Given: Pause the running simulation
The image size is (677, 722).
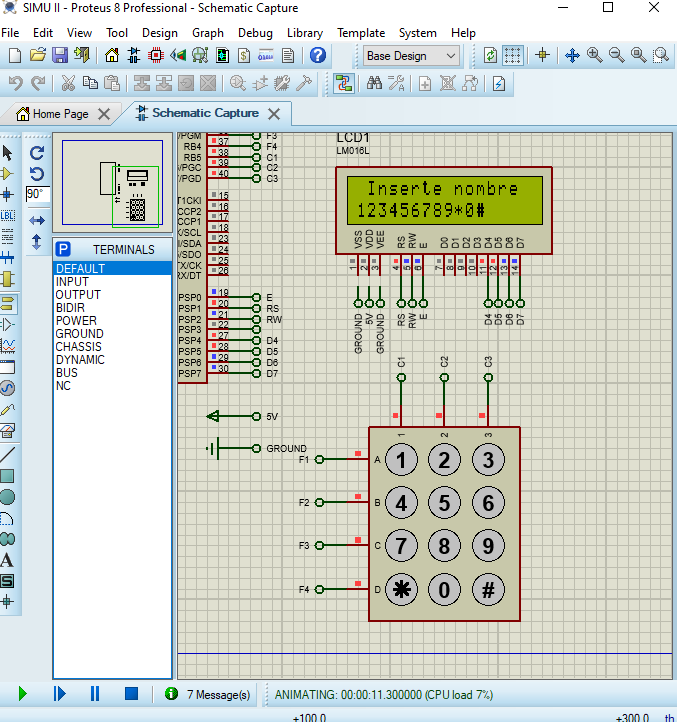Looking at the screenshot, I should point(95,693).
